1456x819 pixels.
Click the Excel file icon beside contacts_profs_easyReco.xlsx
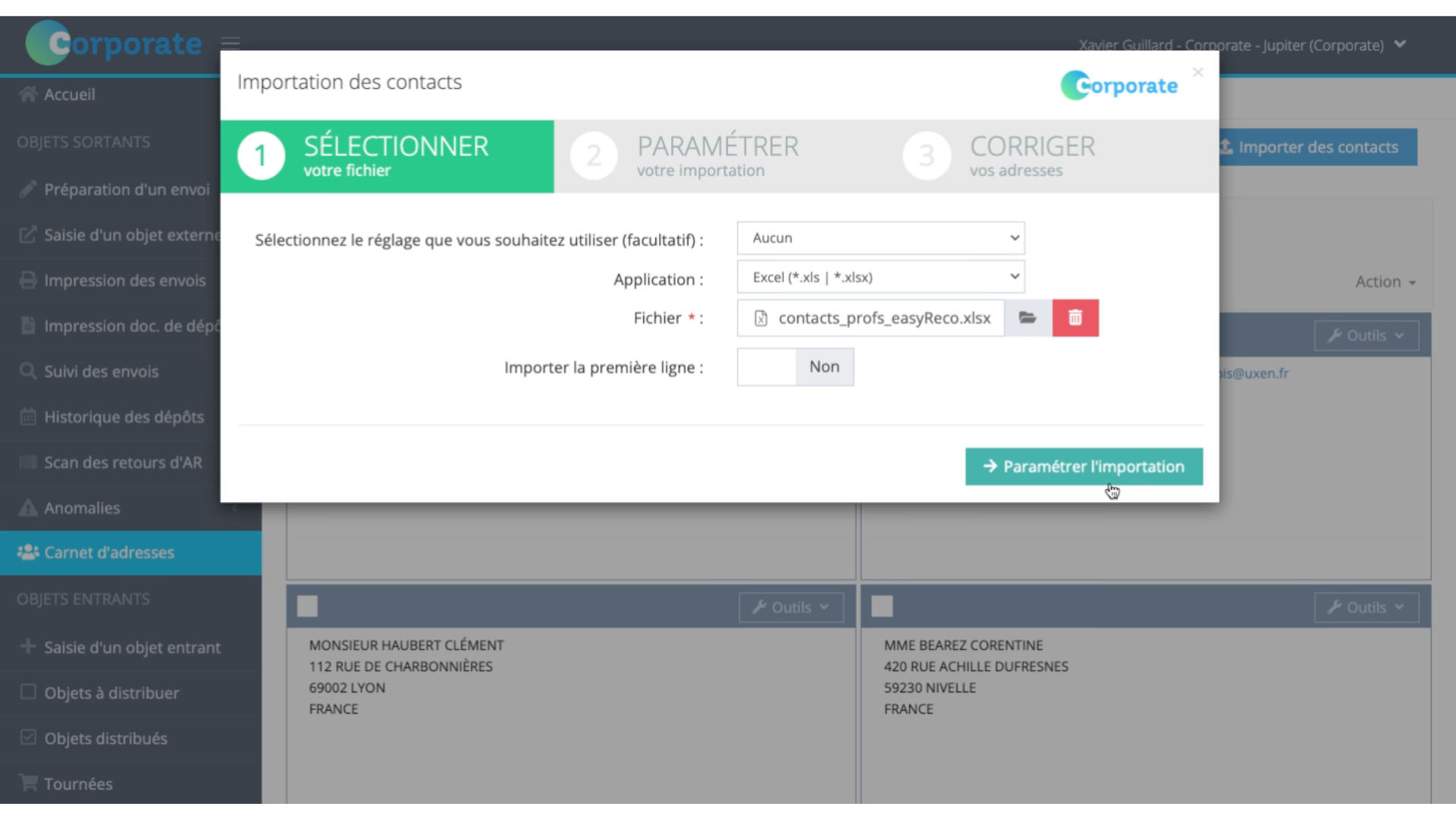tap(761, 318)
